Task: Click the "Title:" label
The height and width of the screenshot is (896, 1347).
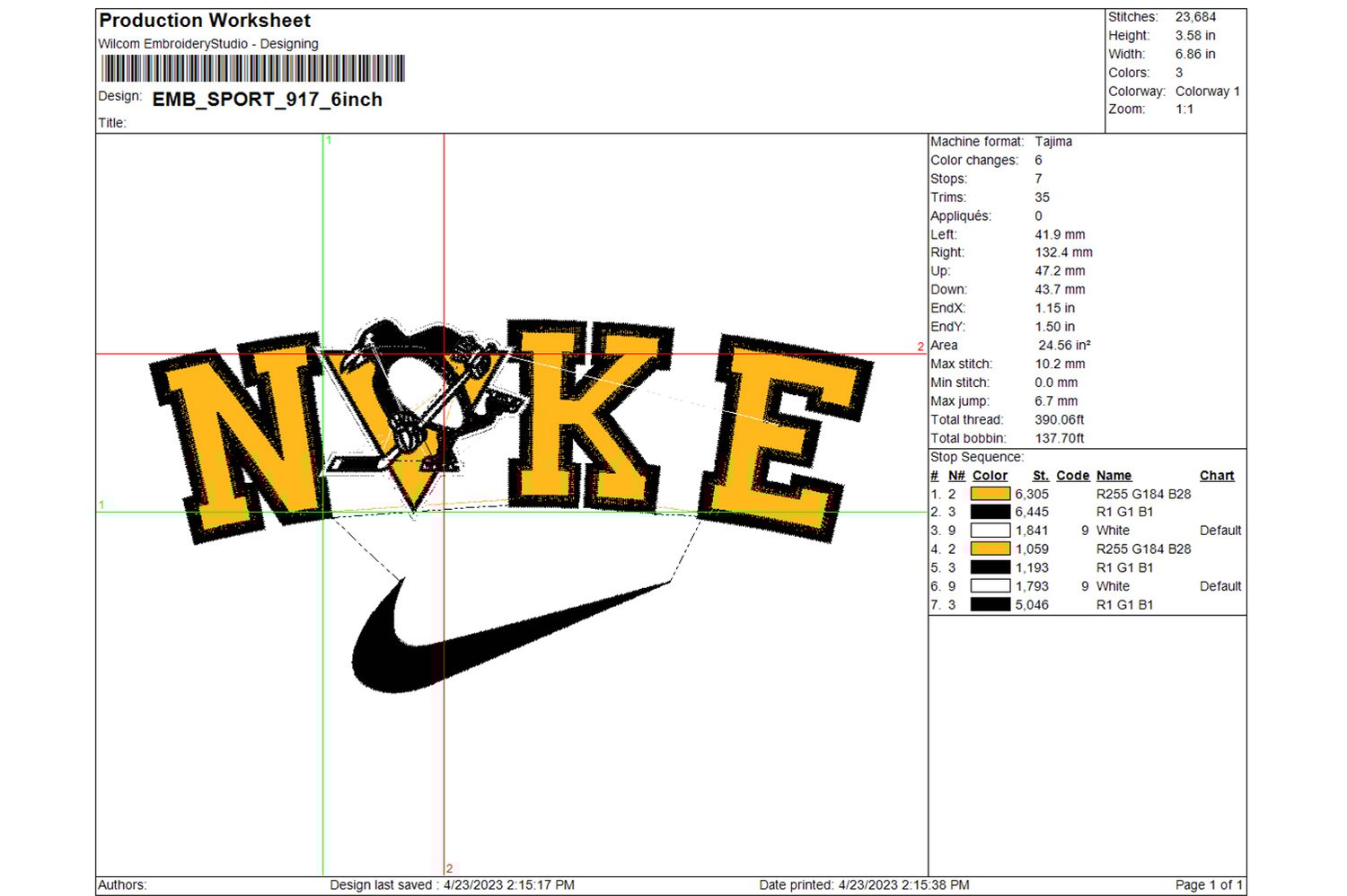Action: (x=112, y=123)
